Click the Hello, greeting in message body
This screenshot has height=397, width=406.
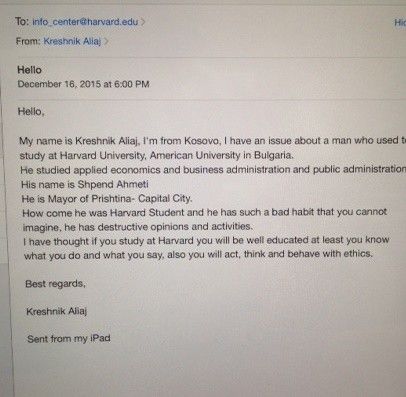(x=31, y=111)
